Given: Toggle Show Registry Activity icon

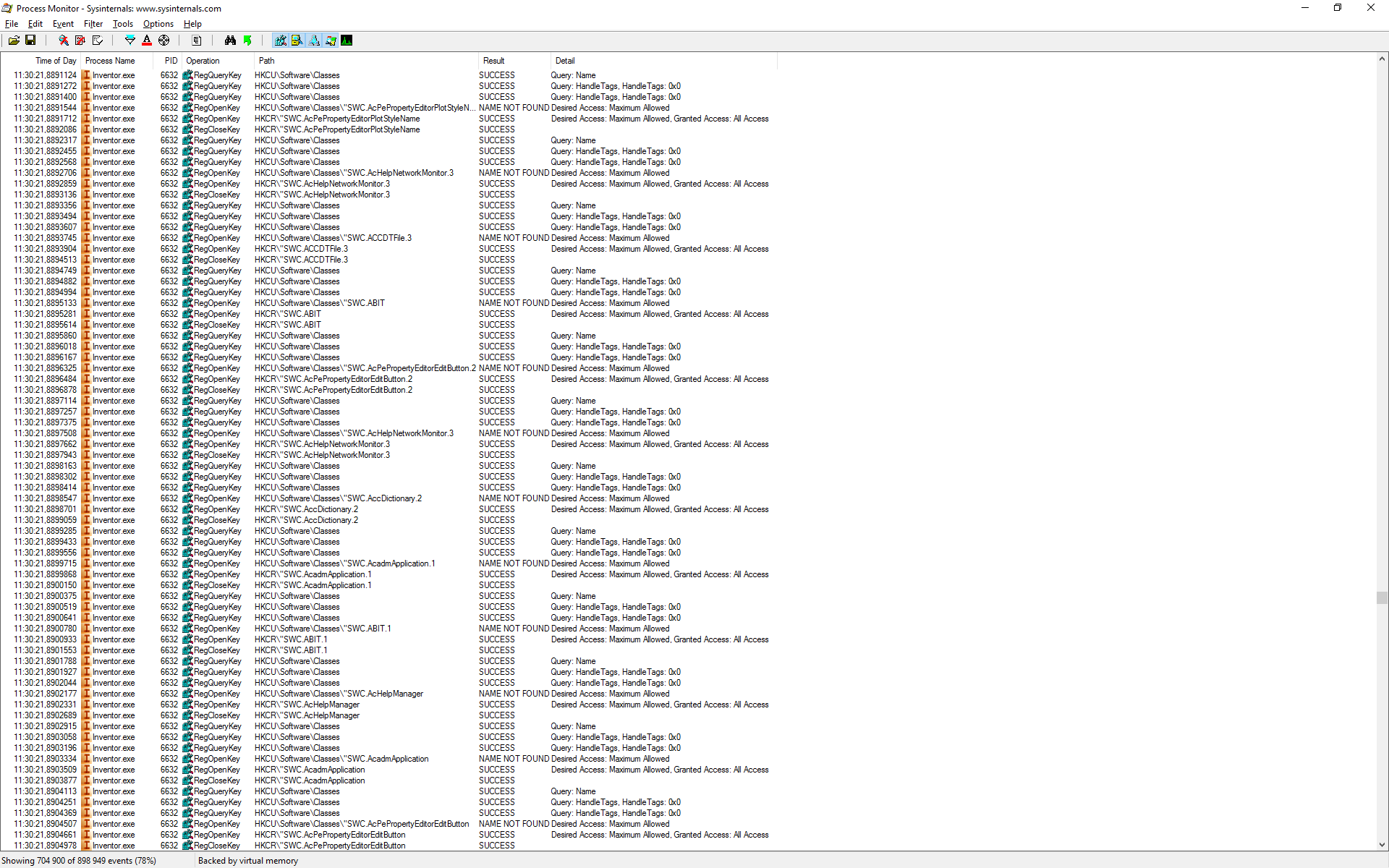Looking at the screenshot, I should click(280, 41).
